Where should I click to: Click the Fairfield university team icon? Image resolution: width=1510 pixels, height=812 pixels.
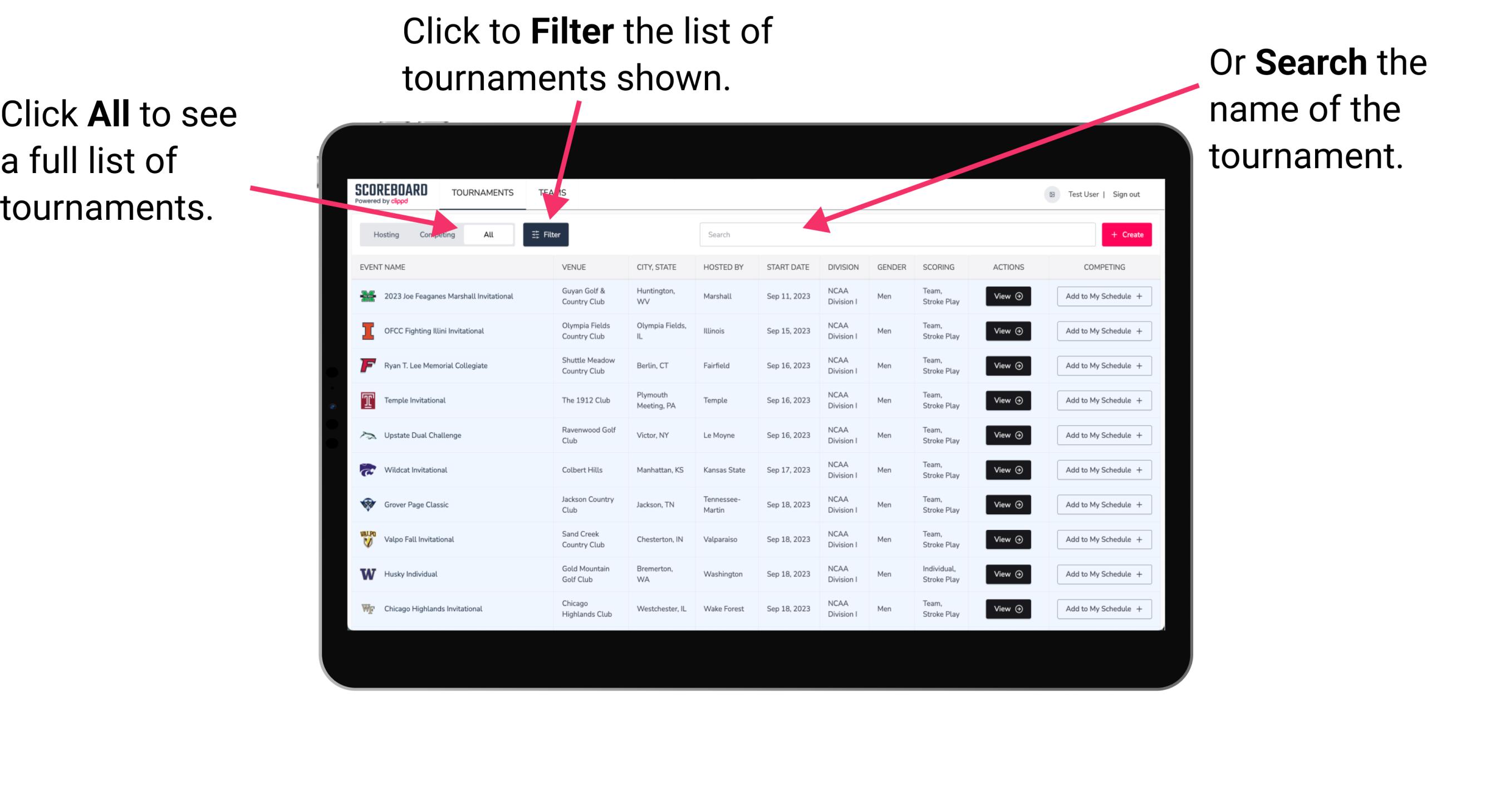click(367, 365)
